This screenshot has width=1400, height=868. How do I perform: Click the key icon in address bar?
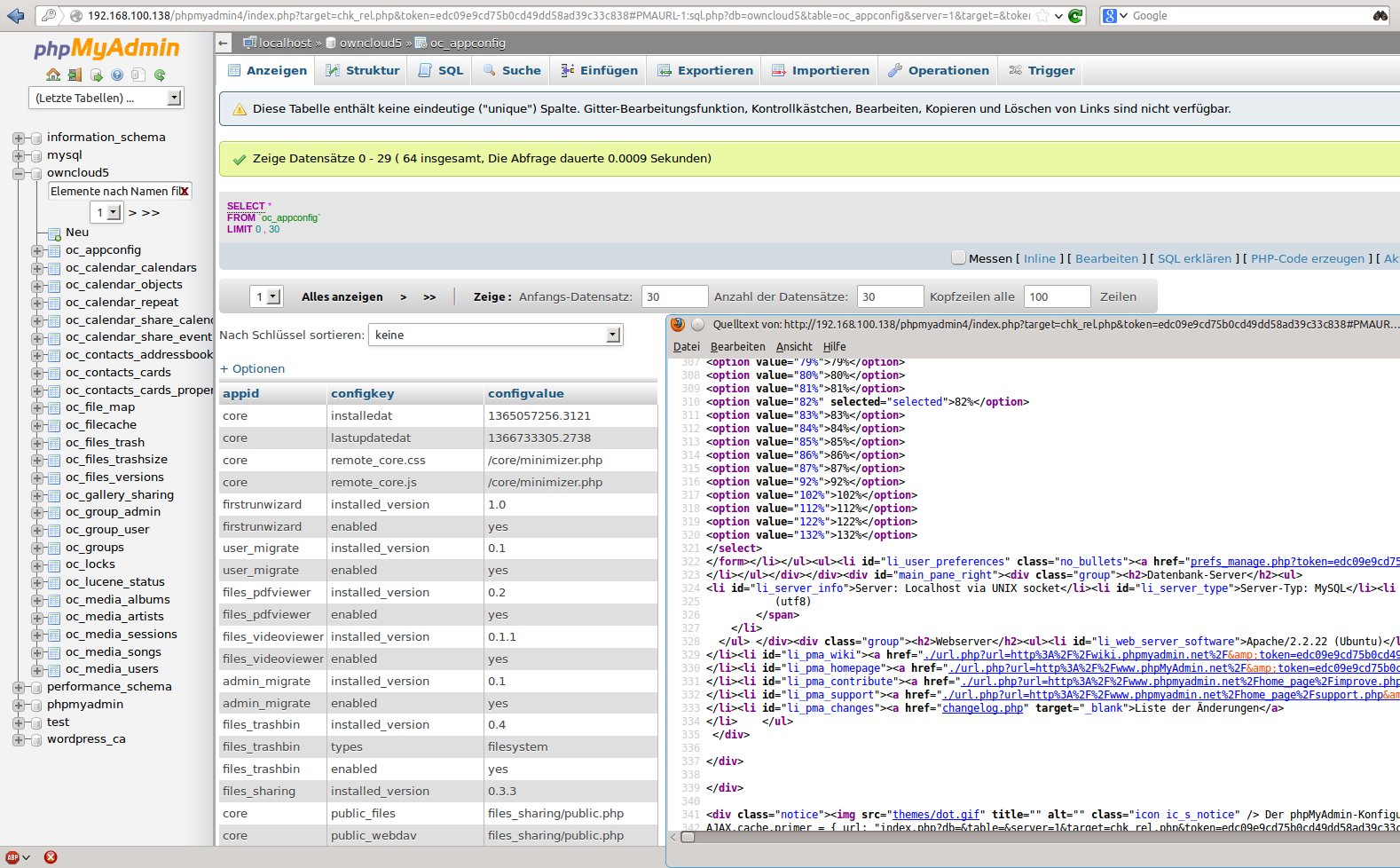[x=48, y=15]
